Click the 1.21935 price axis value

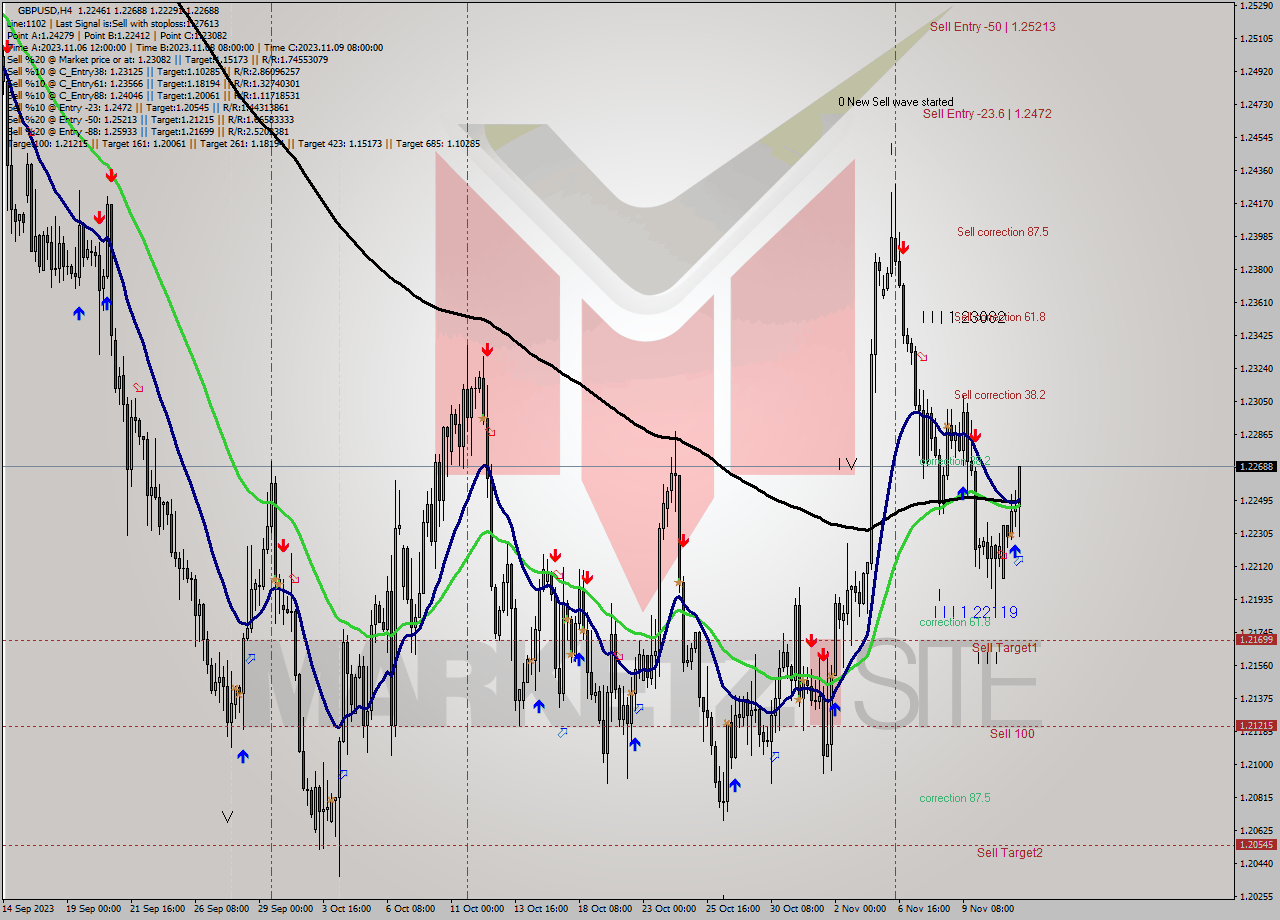[1256, 600]
